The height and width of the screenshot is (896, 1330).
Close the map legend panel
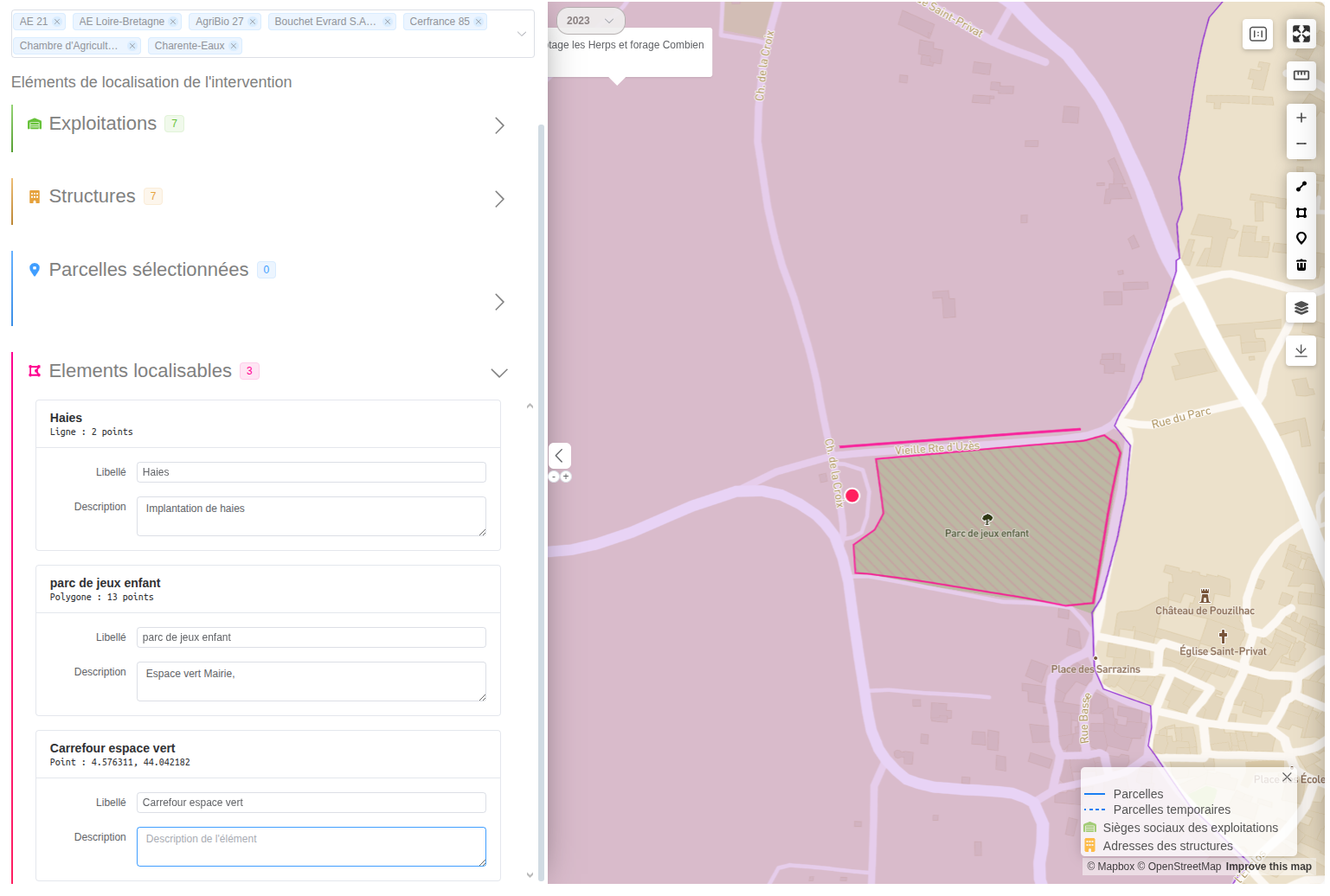click(1287, 778)
